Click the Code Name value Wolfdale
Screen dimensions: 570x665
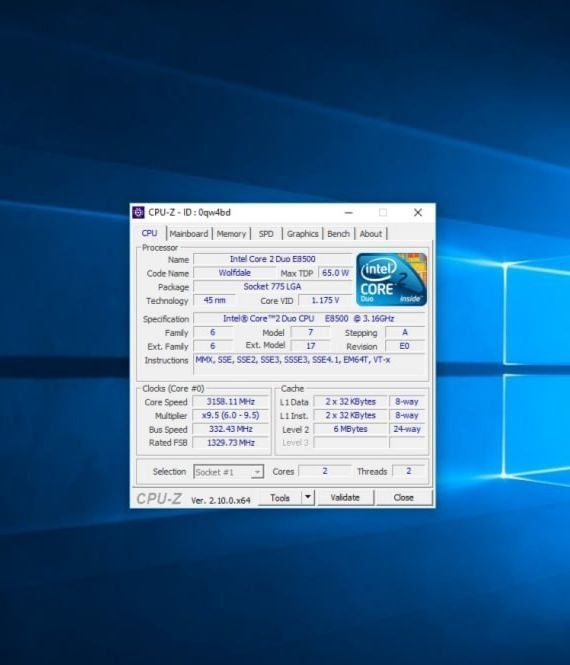(x=235, y=273)
